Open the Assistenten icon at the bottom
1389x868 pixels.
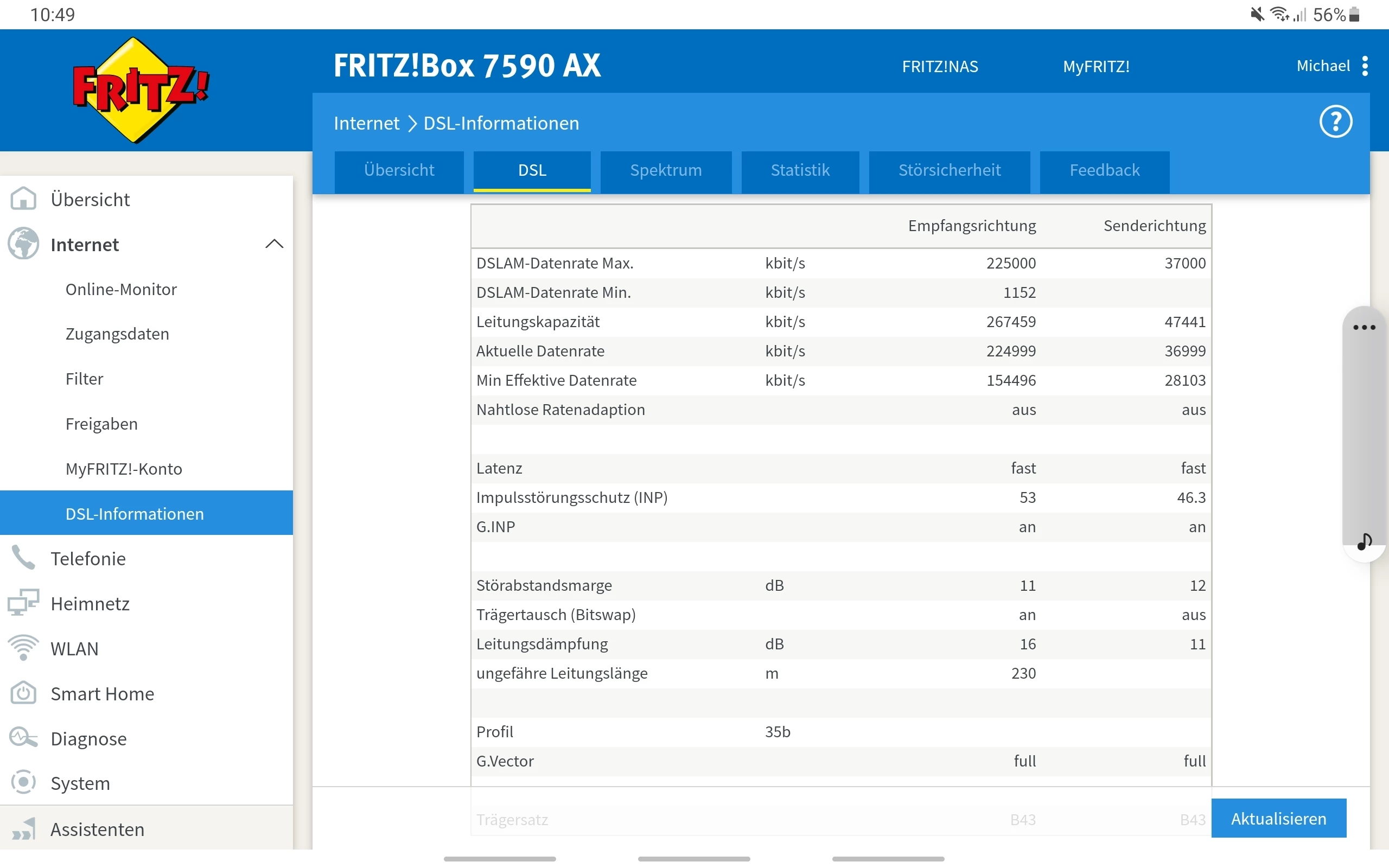23,829
